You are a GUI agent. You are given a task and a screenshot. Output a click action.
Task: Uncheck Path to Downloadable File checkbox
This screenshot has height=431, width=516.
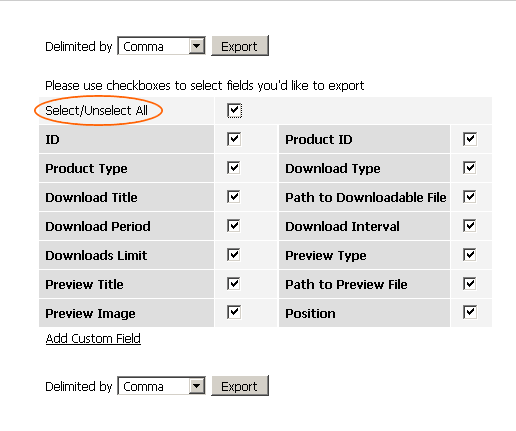pyautogui.click(x=470, y=197)
